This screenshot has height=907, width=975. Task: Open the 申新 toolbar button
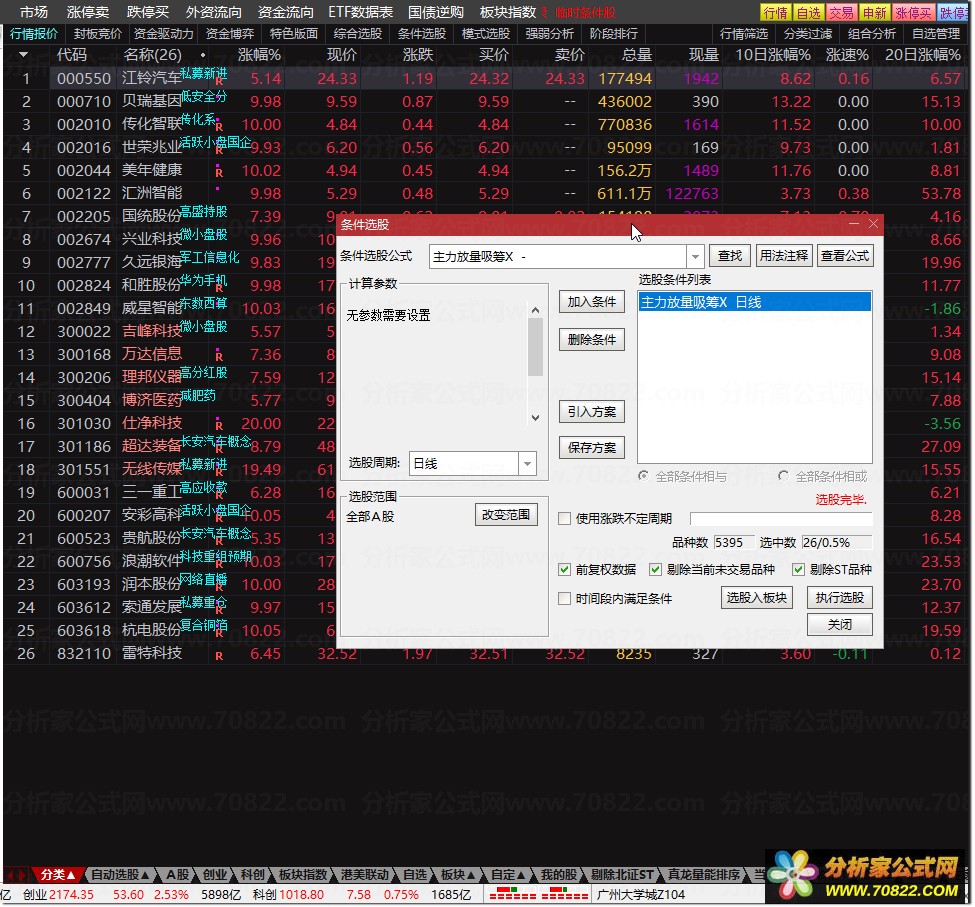874,12
